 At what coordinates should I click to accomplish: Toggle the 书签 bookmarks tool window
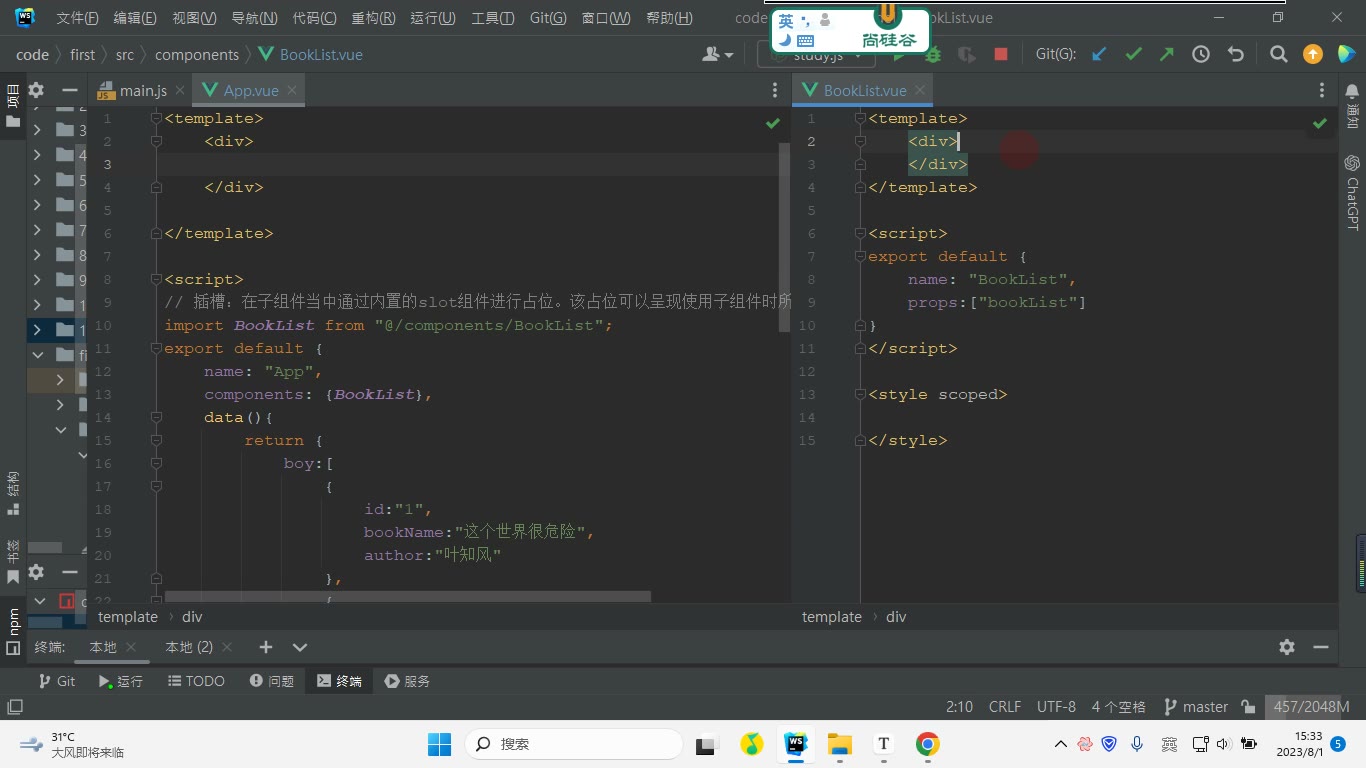pyautogui.click(x=13, y=562)
